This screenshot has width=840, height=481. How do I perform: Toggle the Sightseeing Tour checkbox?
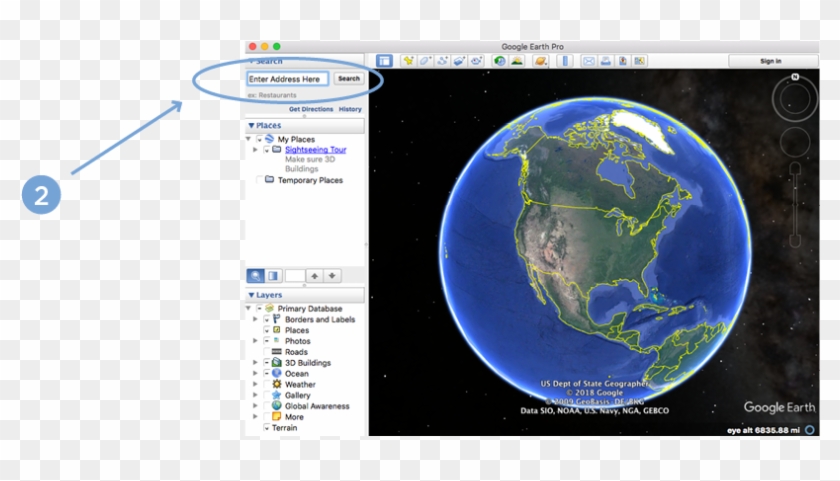pyautogui.click(x=267, y=150)
